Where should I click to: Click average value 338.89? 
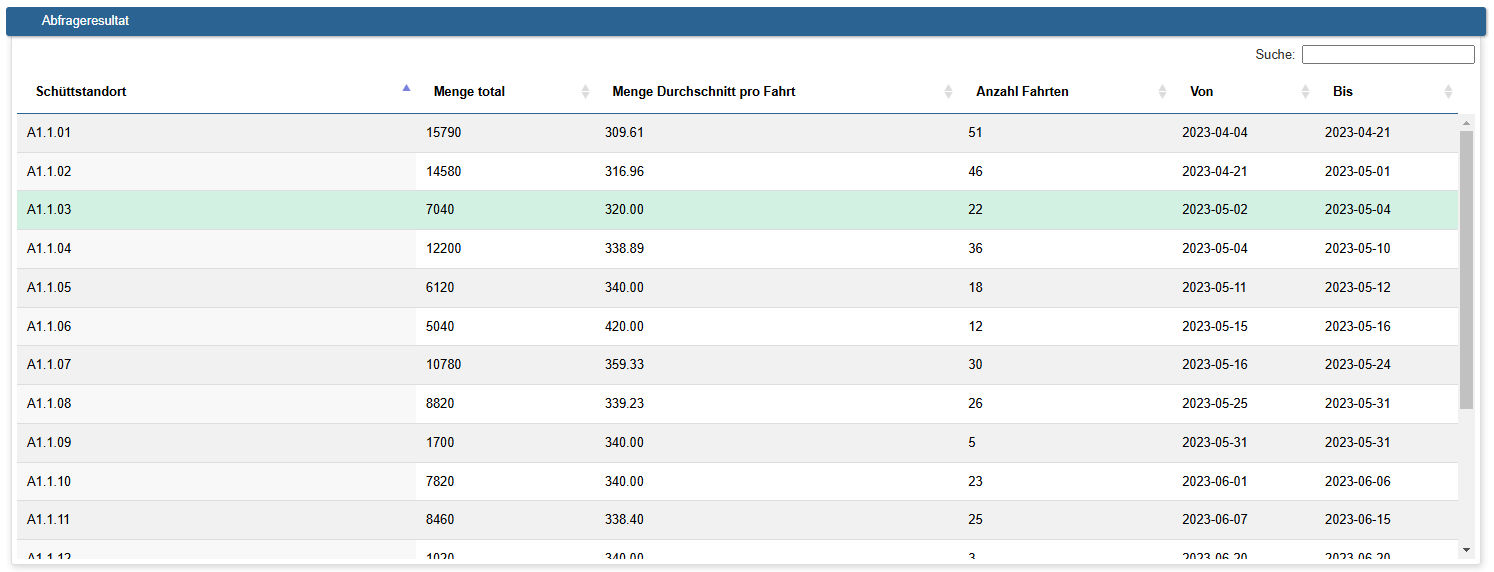[x=624, y=249]
